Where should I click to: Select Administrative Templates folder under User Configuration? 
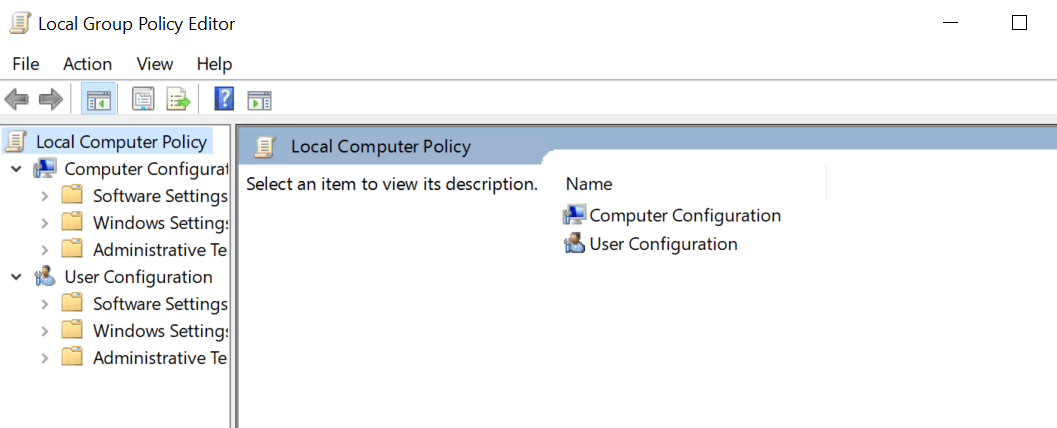pos(144,358)
